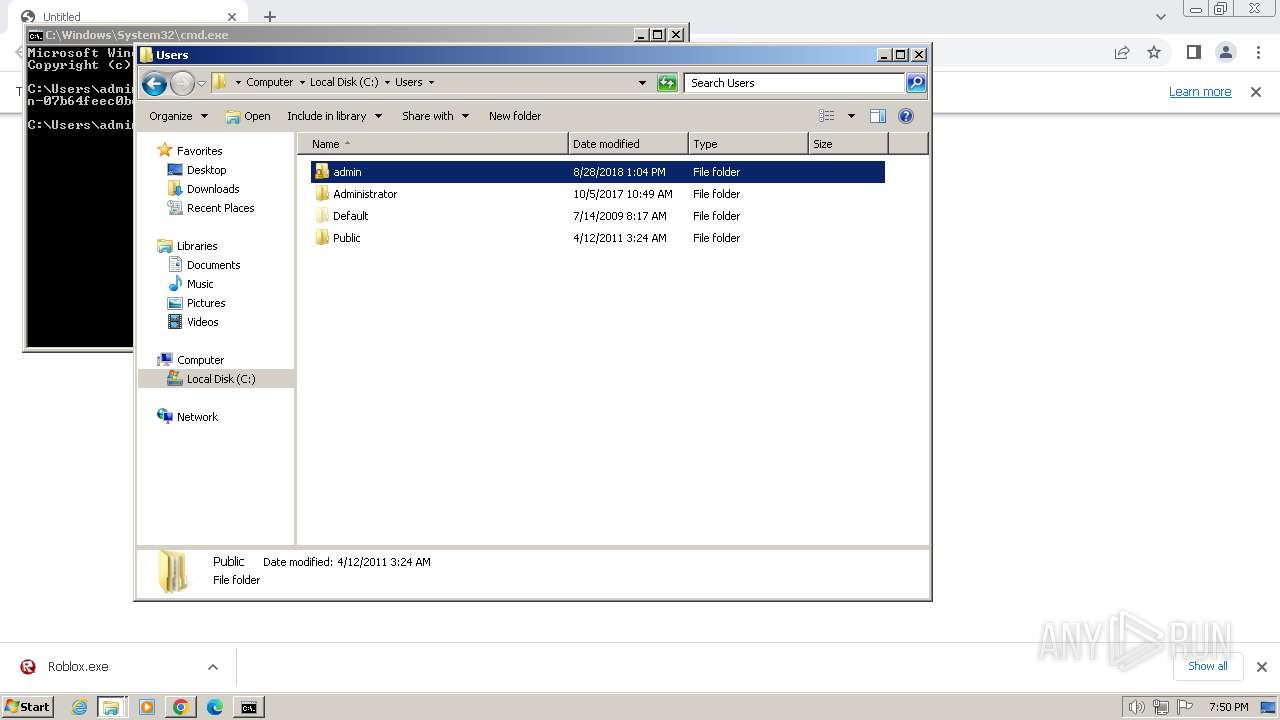The height and width of the screenshot is (720, 1280).
Task: Open Explorer help via the question mark icon
Action: 906,116
